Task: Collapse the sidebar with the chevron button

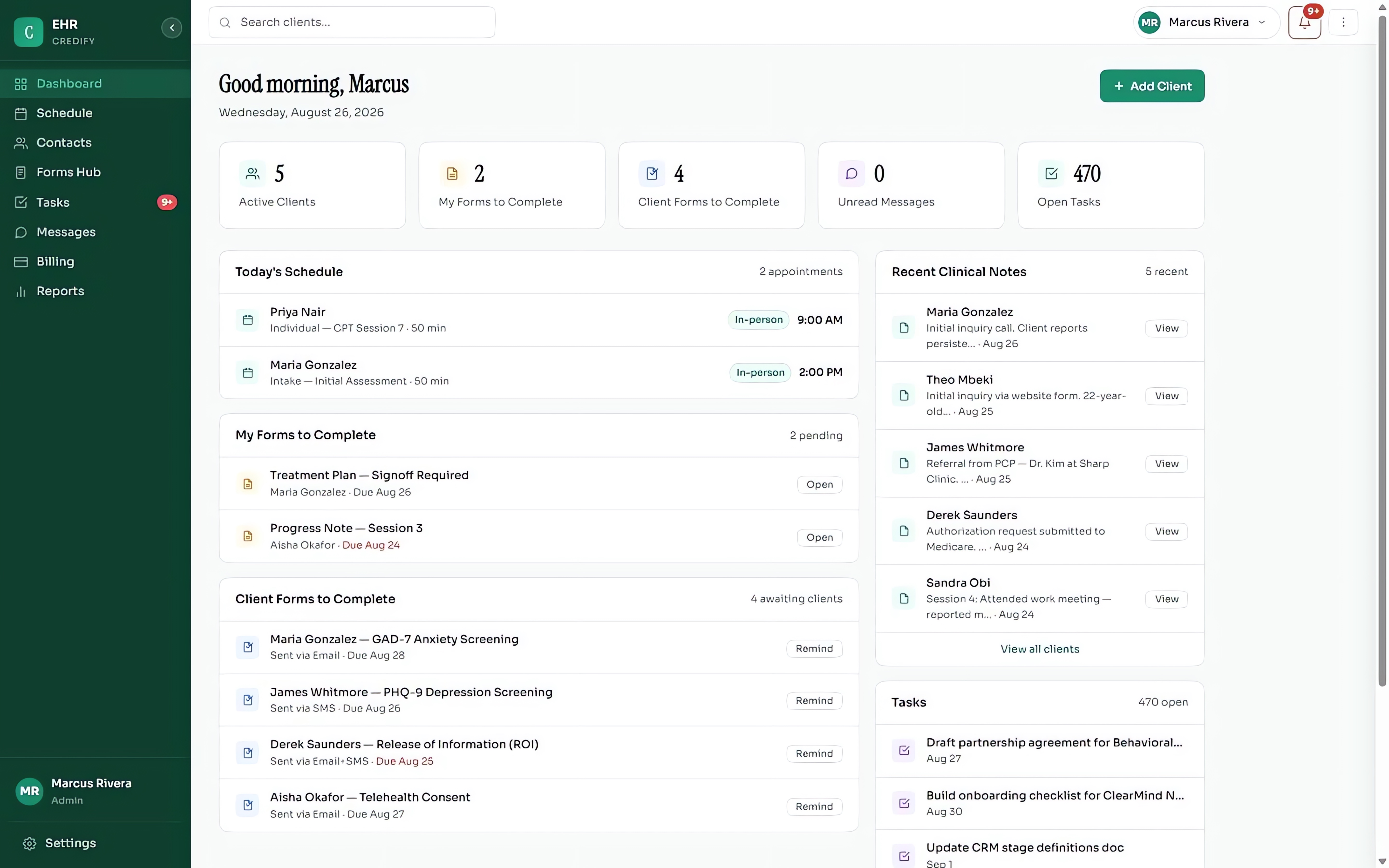Action: (x=172, y=27)
